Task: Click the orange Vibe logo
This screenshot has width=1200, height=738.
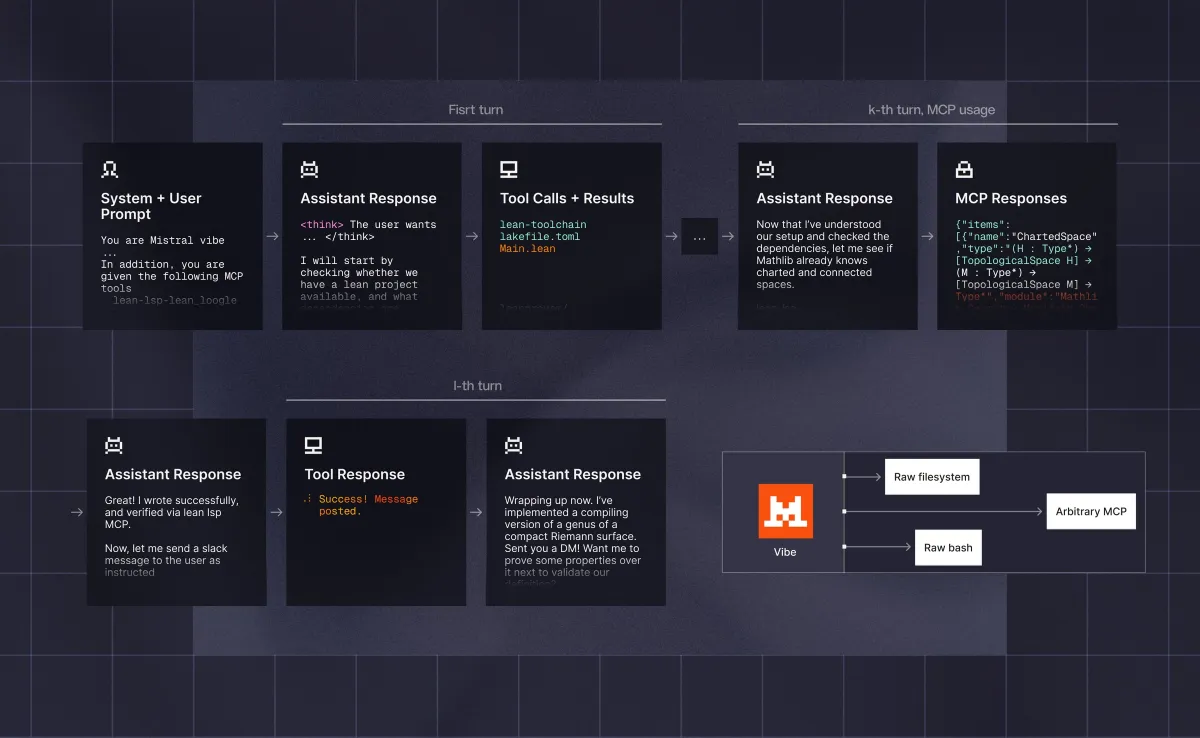Action: click(785, 511)
